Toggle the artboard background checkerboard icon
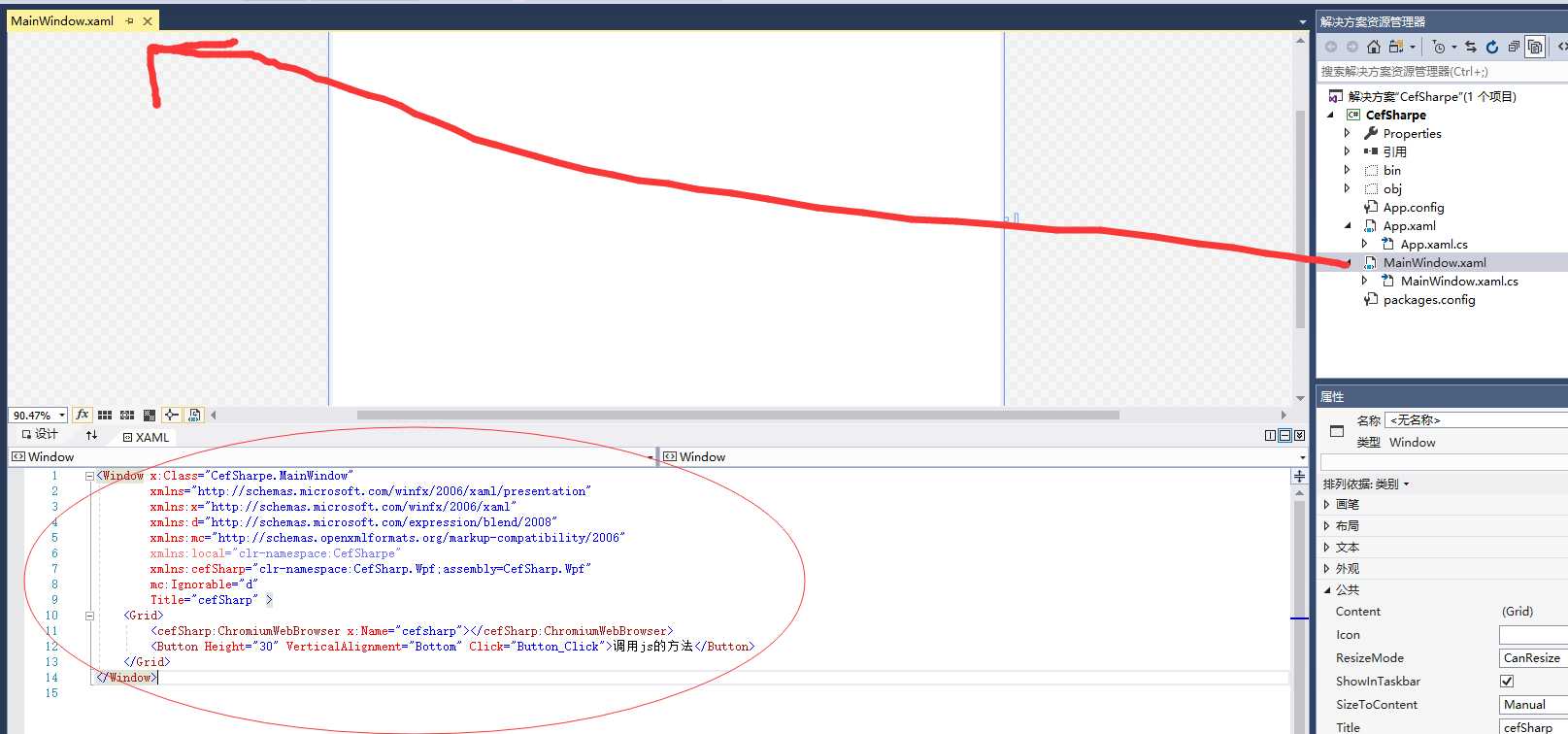 point(149,415)
